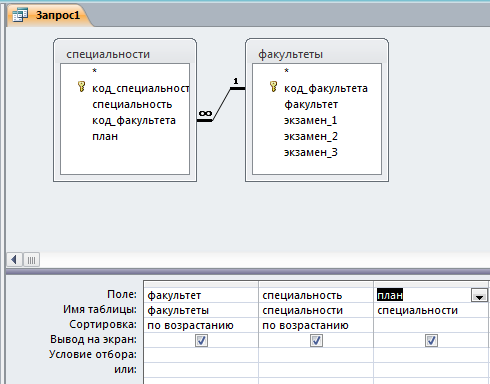Click the highlighted план cell in Поле row
Screen dimensions: 490x384
[390, 295]
